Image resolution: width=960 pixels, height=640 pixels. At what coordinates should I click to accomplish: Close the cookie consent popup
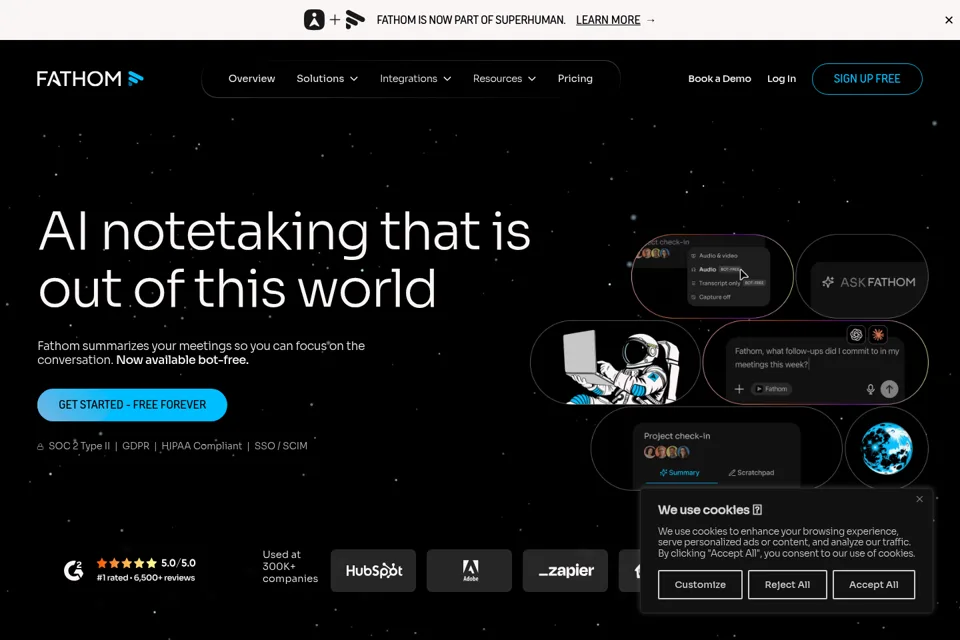coord(920,499)
